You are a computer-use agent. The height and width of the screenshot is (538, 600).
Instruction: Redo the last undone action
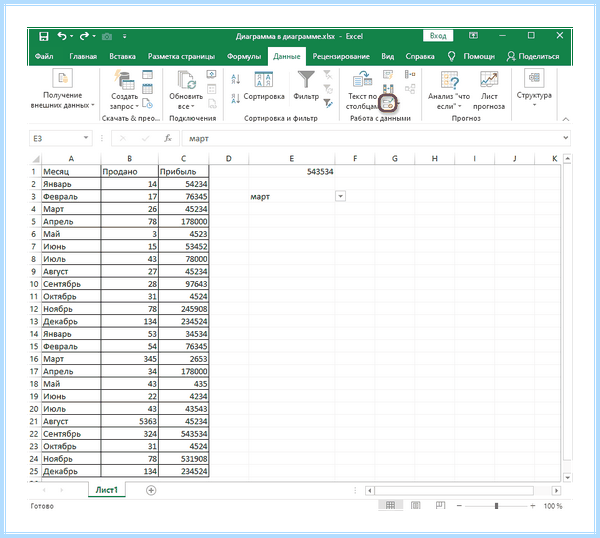[x=84, y=36]
